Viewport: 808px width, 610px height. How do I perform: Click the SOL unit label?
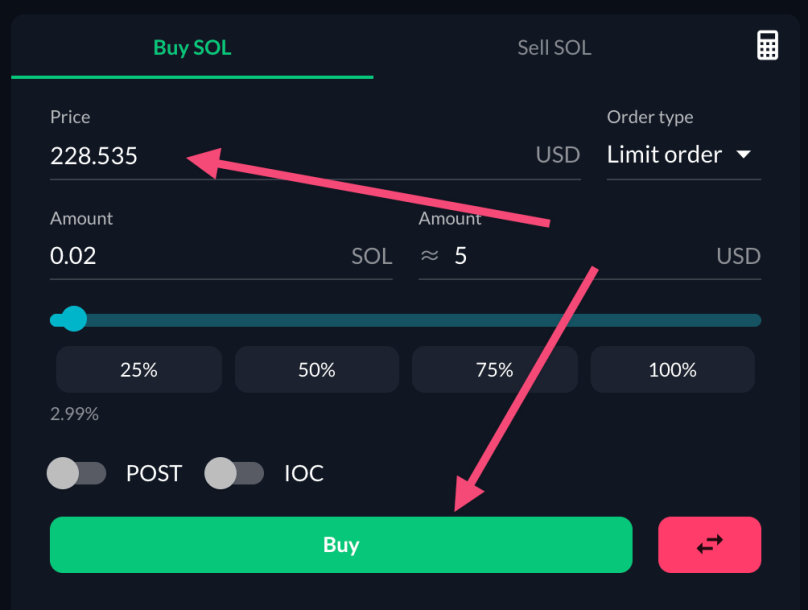370,256
